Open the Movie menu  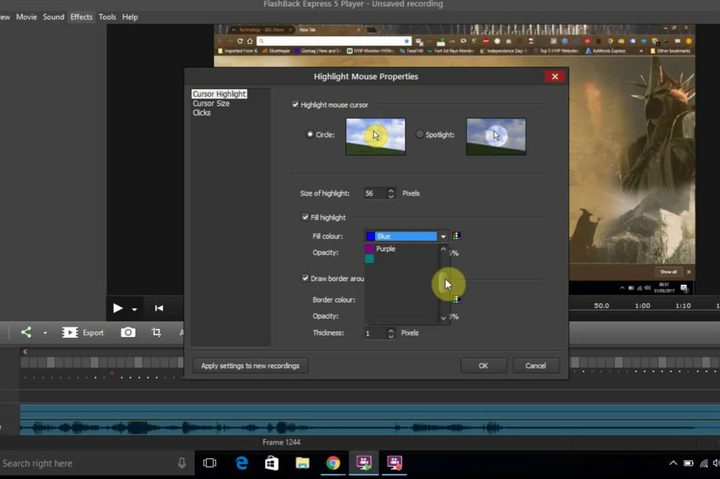click(26, 17)
